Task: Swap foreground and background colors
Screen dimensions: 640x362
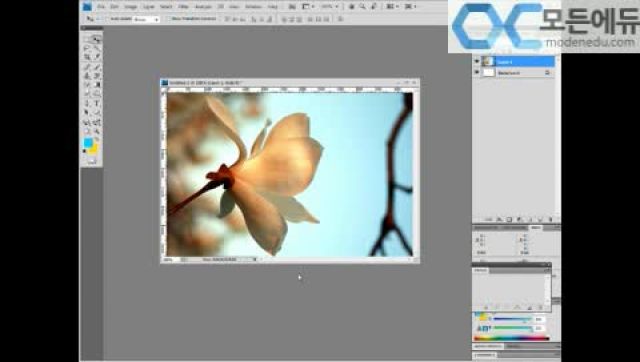Action: point(97,139)
